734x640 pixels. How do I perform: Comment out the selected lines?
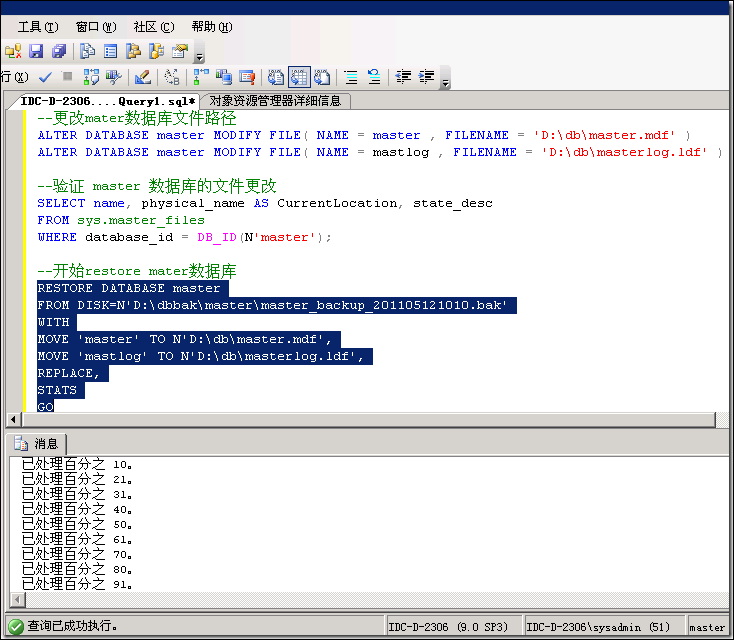[x=351, y=77]
